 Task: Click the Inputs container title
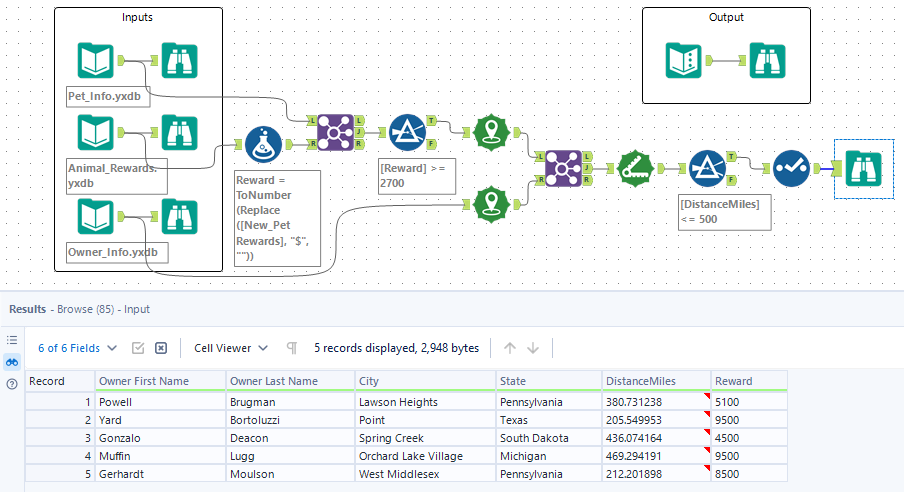(137, 17)
